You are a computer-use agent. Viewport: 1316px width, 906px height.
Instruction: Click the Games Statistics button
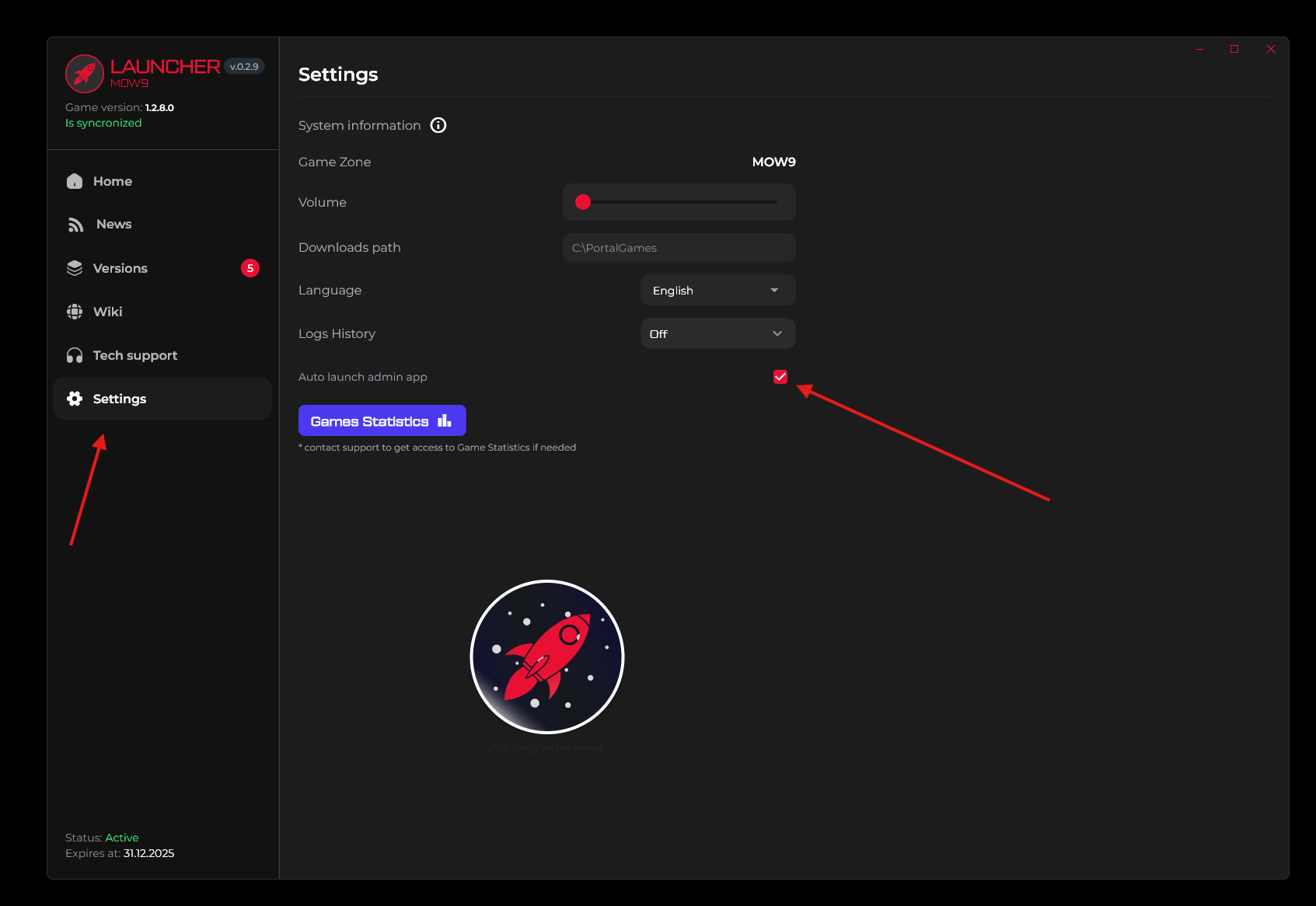382,420
